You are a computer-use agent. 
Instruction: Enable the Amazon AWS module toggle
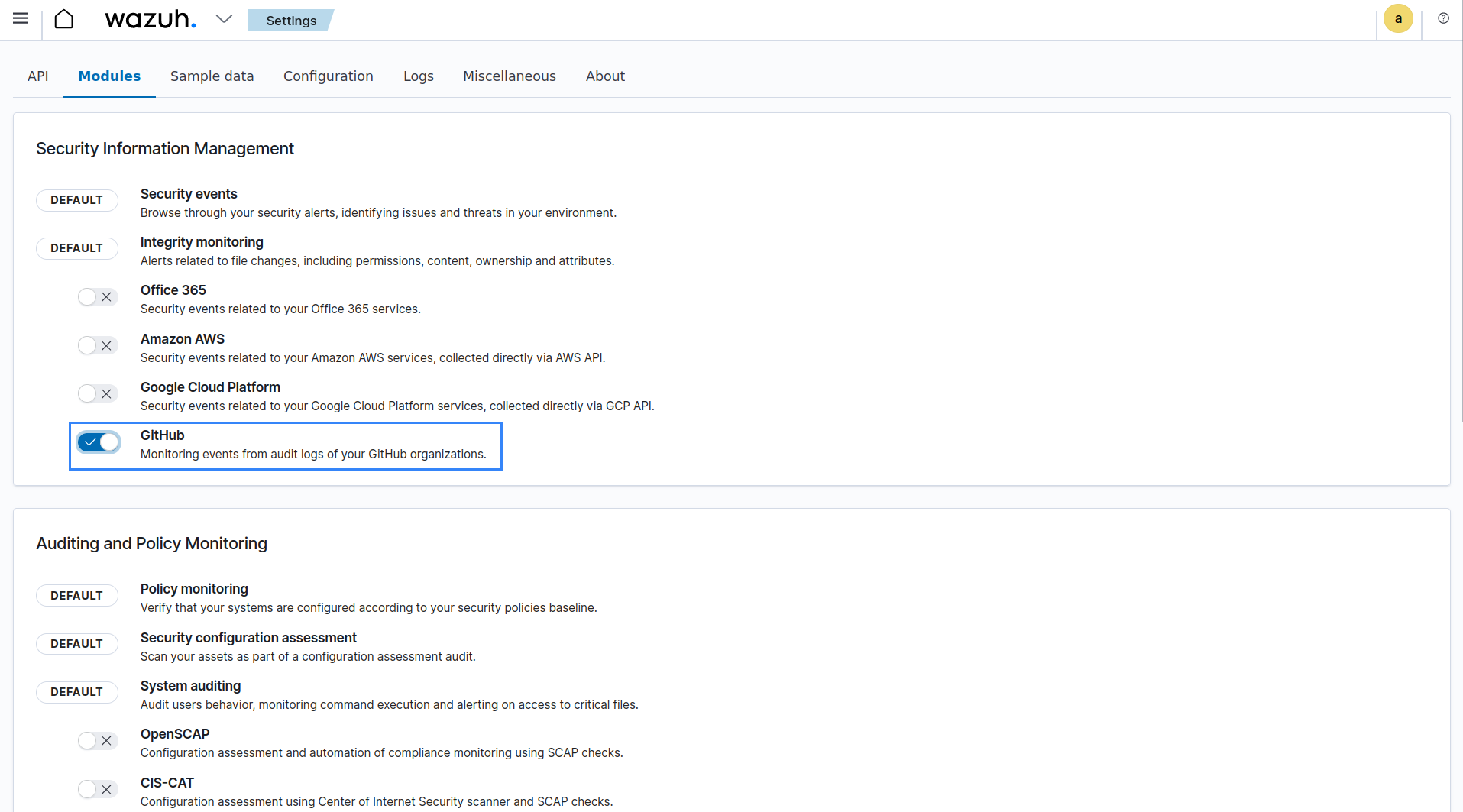click(98, 346)
